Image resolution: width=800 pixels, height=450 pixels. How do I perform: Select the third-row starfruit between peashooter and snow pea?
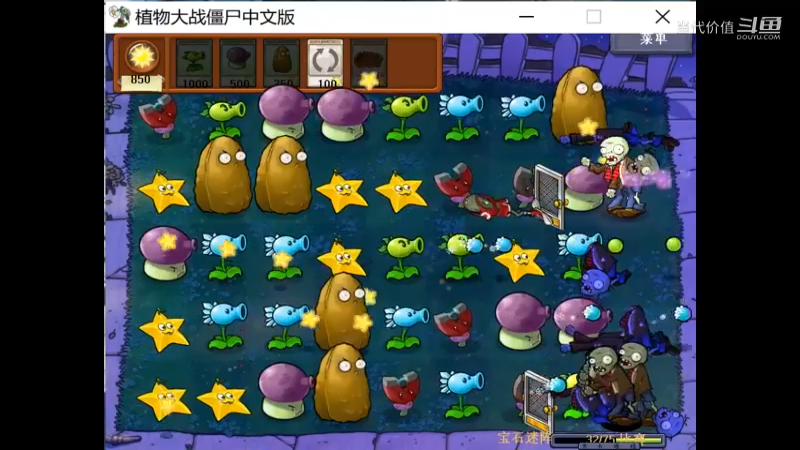(519, 262)
